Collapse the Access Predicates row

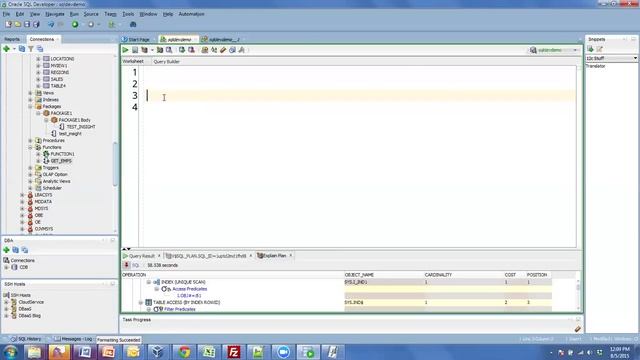pyautogui.click(x=157, y=289)
